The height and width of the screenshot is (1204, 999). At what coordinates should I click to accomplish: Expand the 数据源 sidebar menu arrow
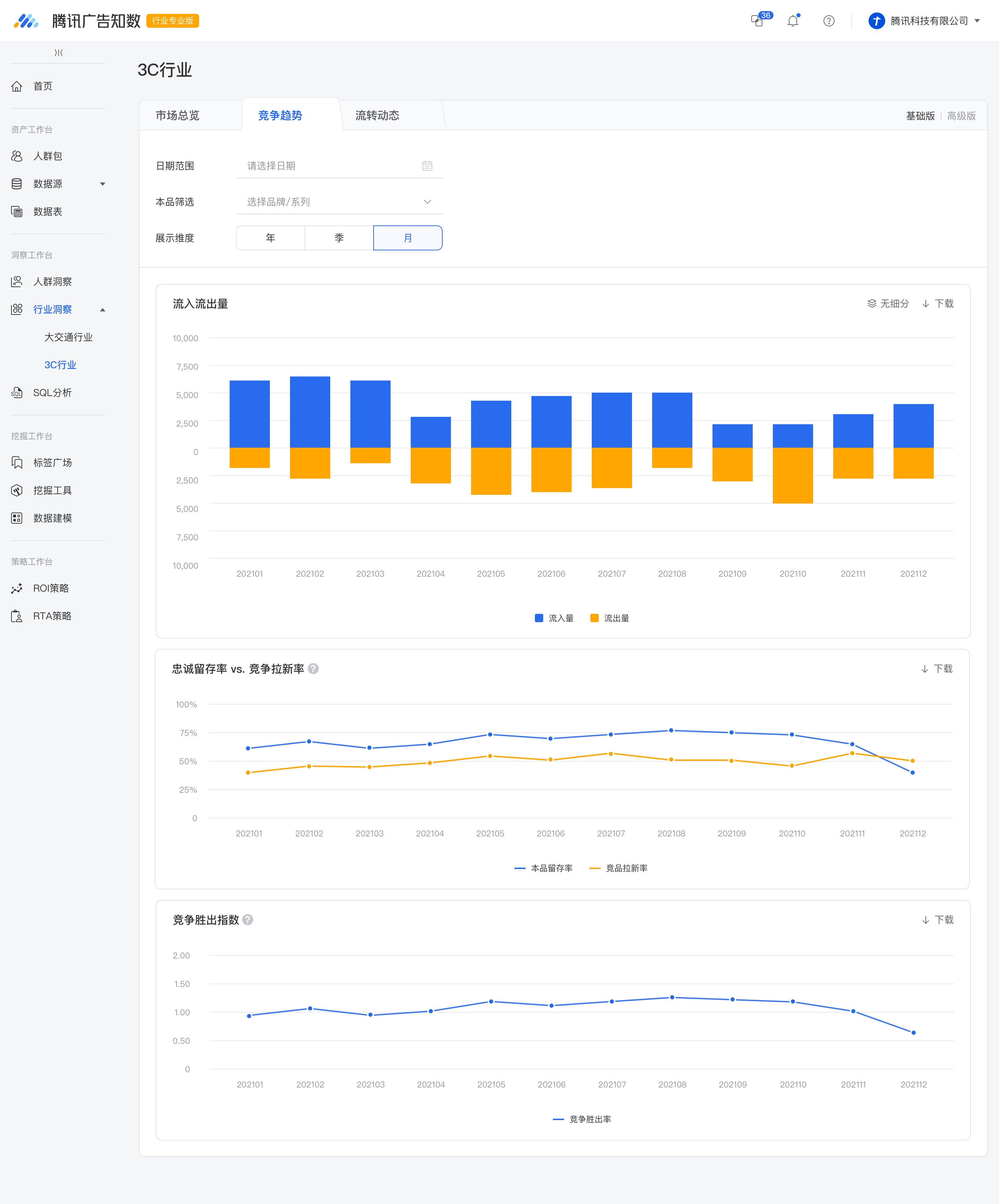pos(103,184)
